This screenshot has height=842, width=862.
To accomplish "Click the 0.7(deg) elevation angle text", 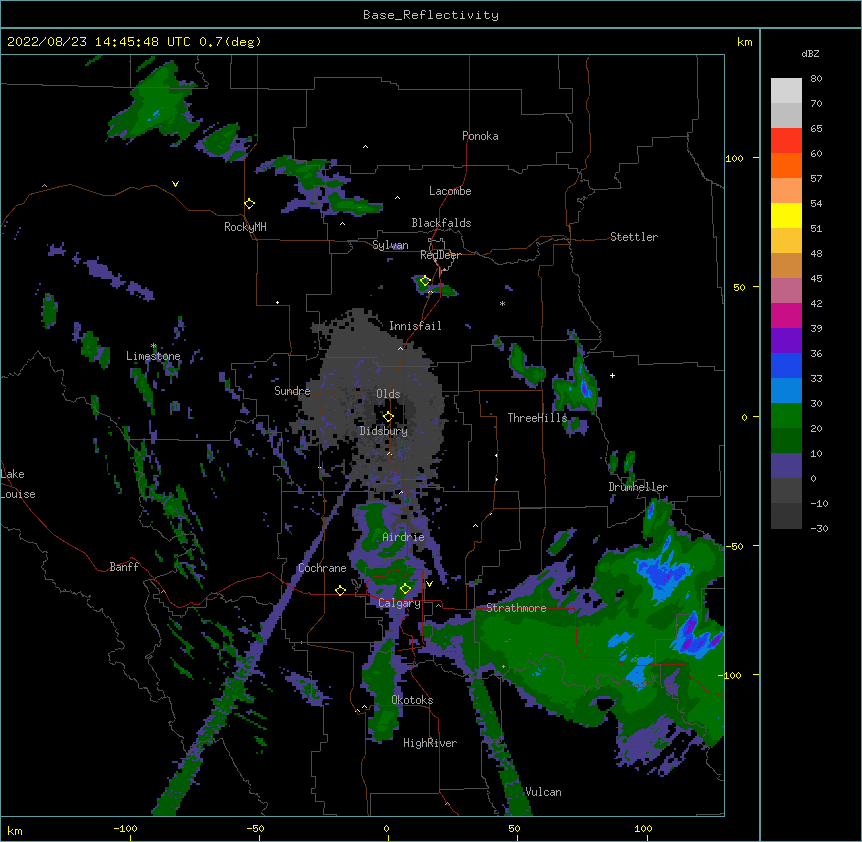I will click(230, 42).
